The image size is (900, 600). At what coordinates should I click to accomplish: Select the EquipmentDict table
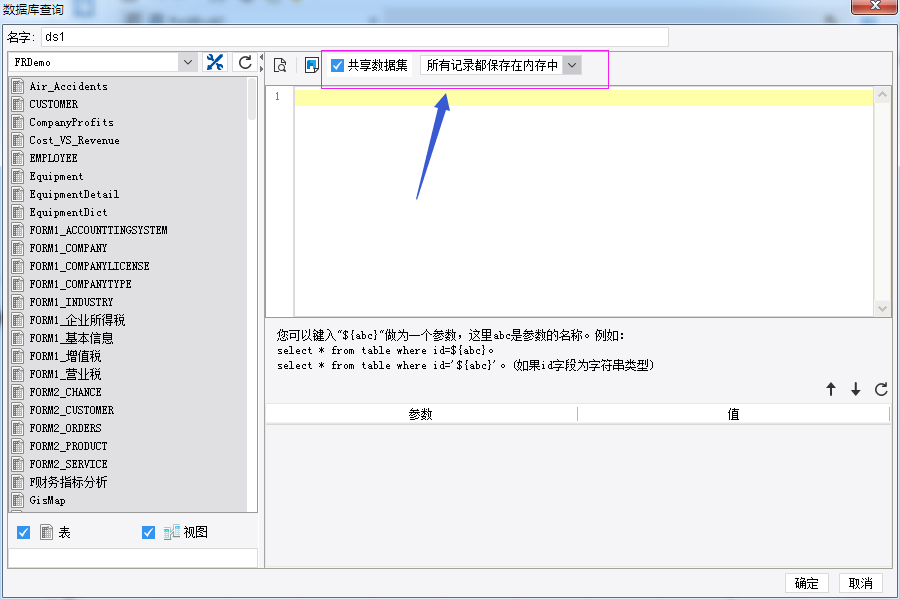[68, 212]
